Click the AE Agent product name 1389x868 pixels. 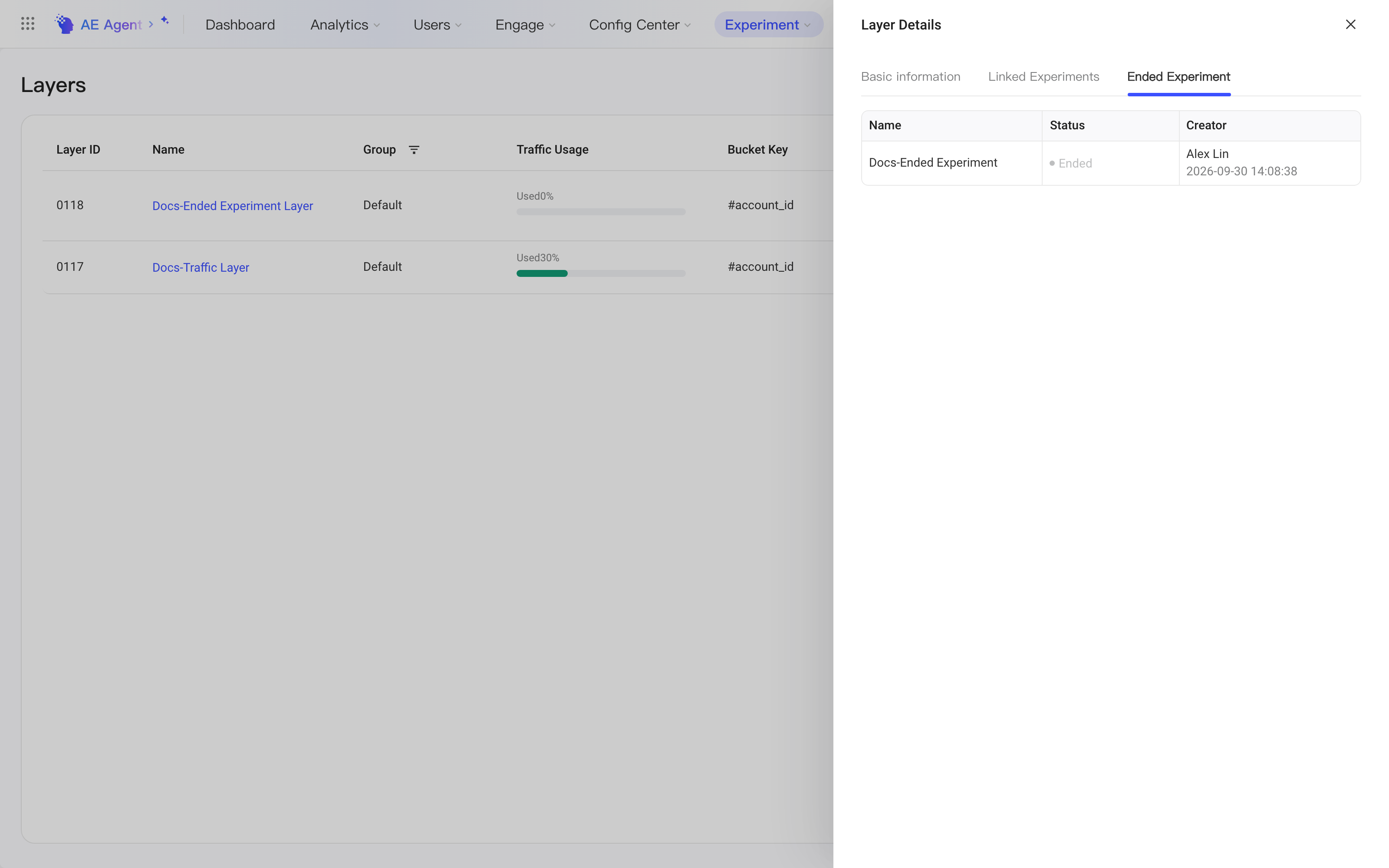tap(111, 25)
